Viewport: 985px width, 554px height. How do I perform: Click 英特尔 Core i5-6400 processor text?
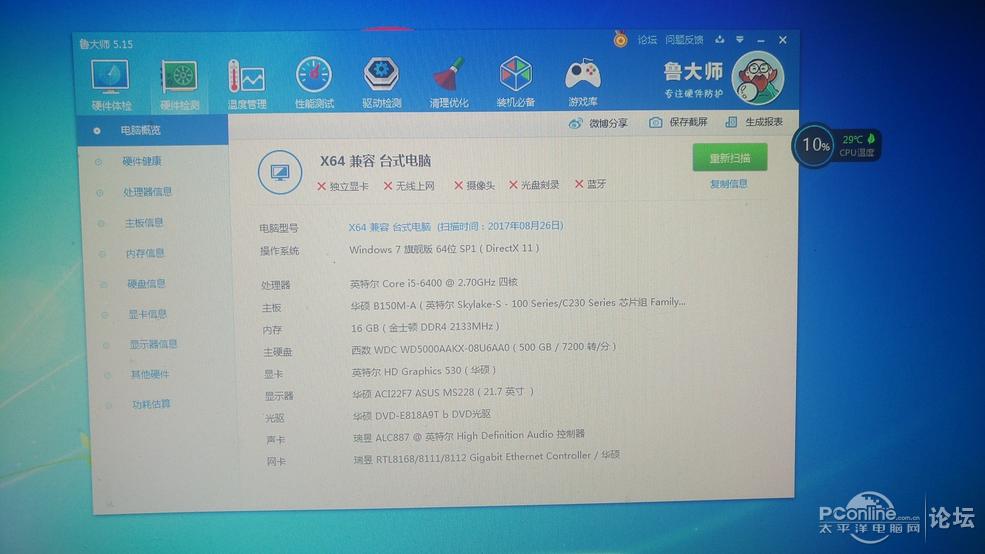[x=433, y=283]
